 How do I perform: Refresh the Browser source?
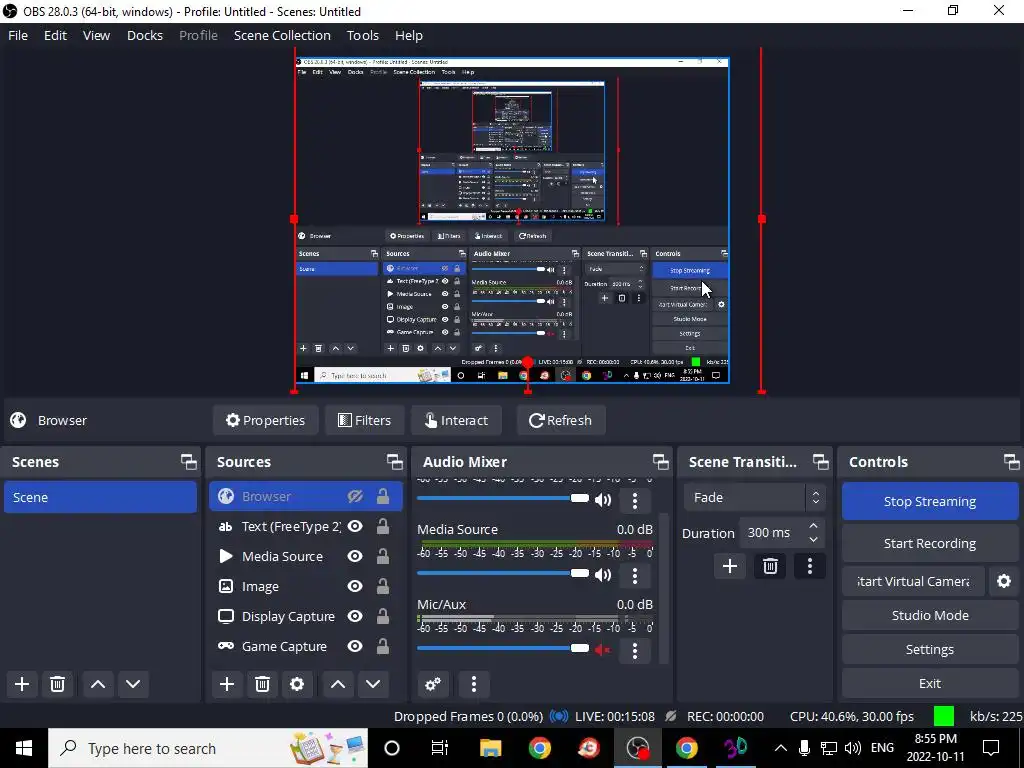[x=561, y=420]
